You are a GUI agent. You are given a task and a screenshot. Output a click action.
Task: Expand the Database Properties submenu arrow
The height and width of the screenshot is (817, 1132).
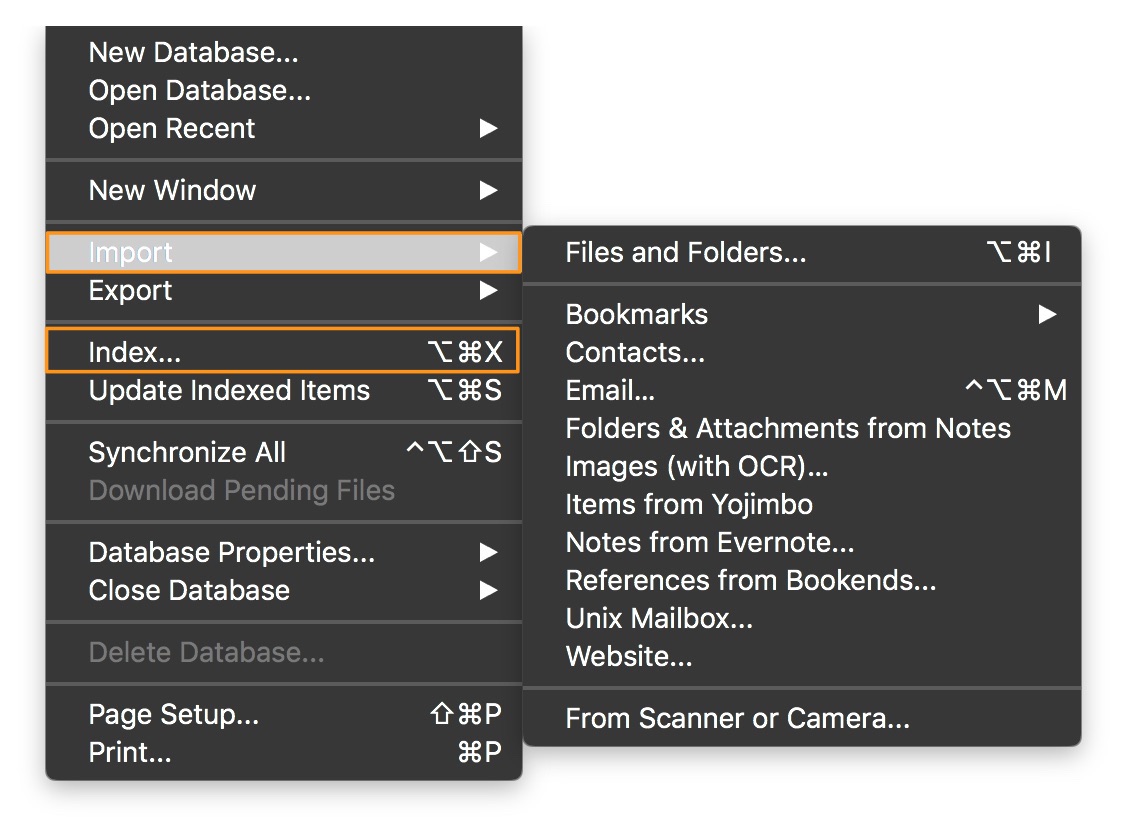(488, 553)
